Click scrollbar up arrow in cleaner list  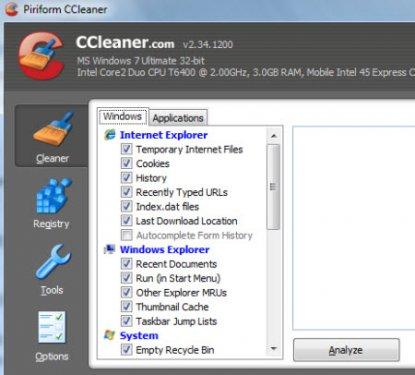click(274, 136)
